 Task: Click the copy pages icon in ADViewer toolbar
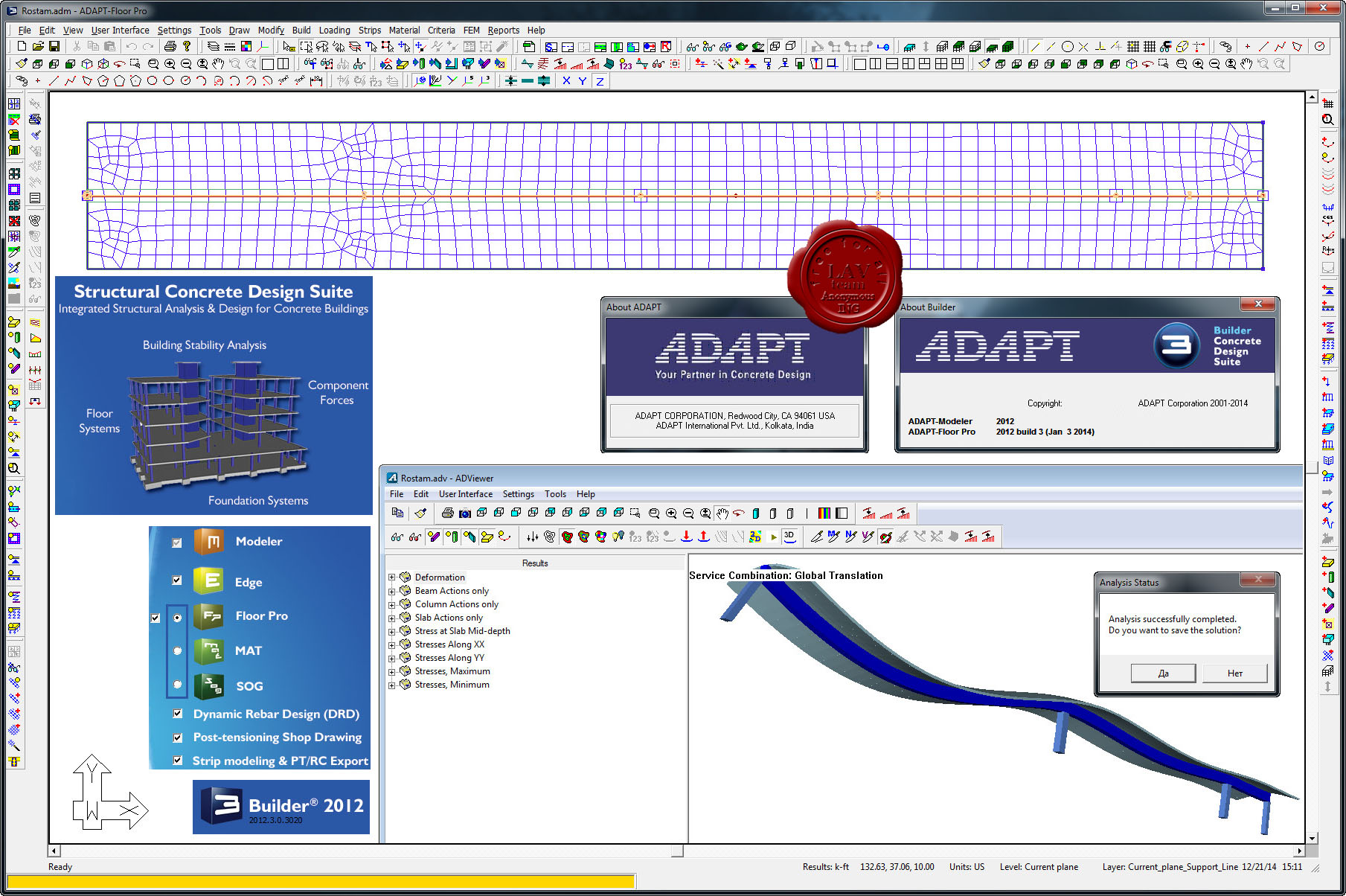point(398,513)
